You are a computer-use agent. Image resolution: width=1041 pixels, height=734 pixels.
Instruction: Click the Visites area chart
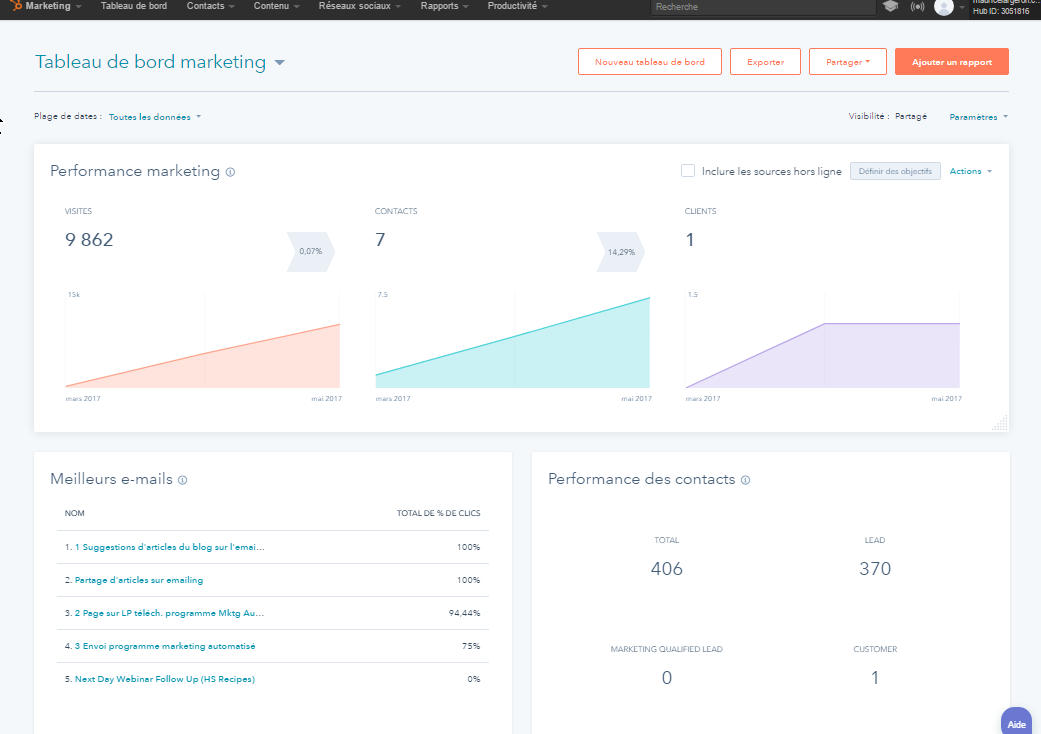pyautogui.click(x=202, y=340)
